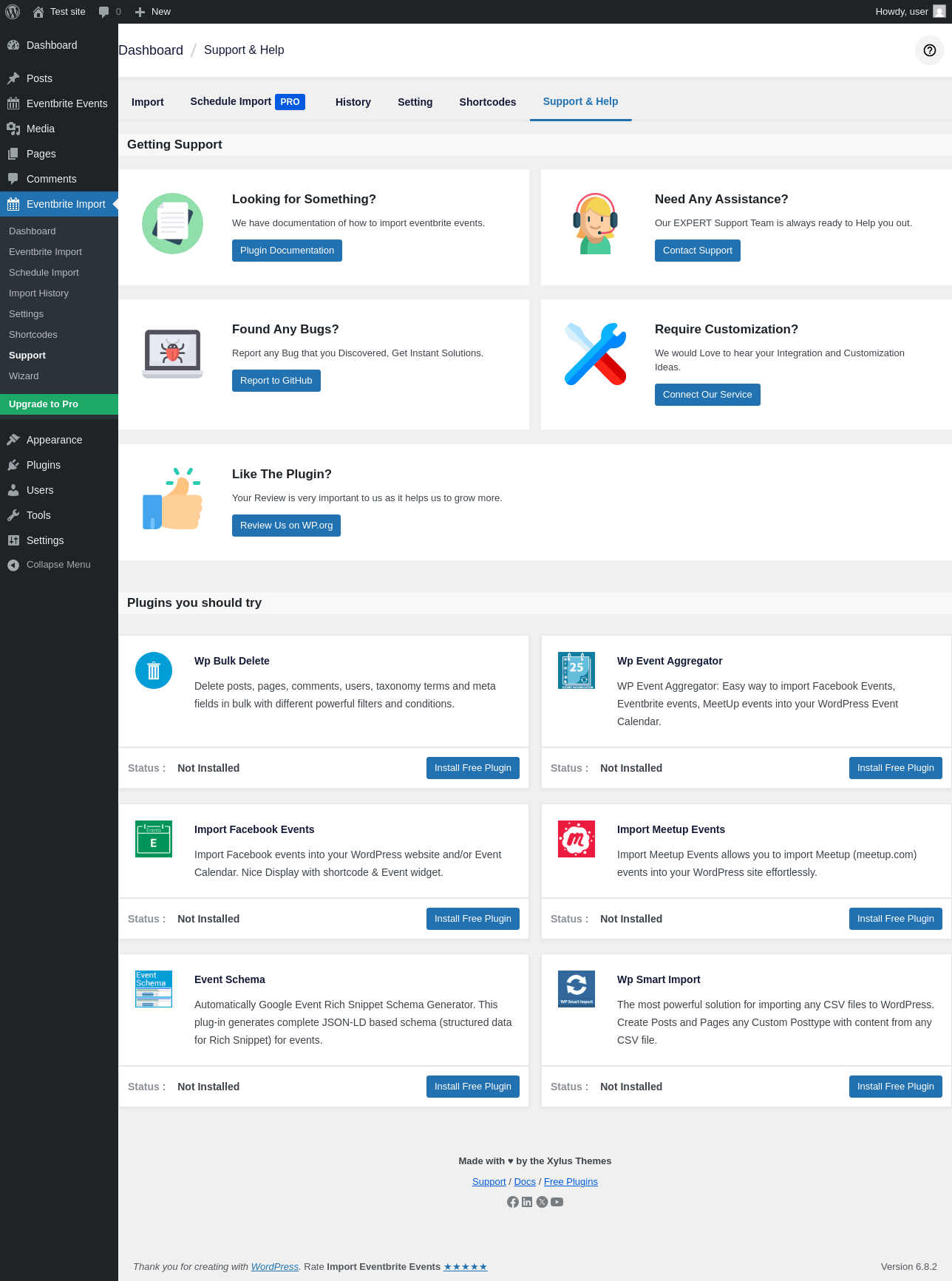Click the Wp Event Aggregator calendar icon
This screenshot has height=1281, width=952.
tap(577, 670)
